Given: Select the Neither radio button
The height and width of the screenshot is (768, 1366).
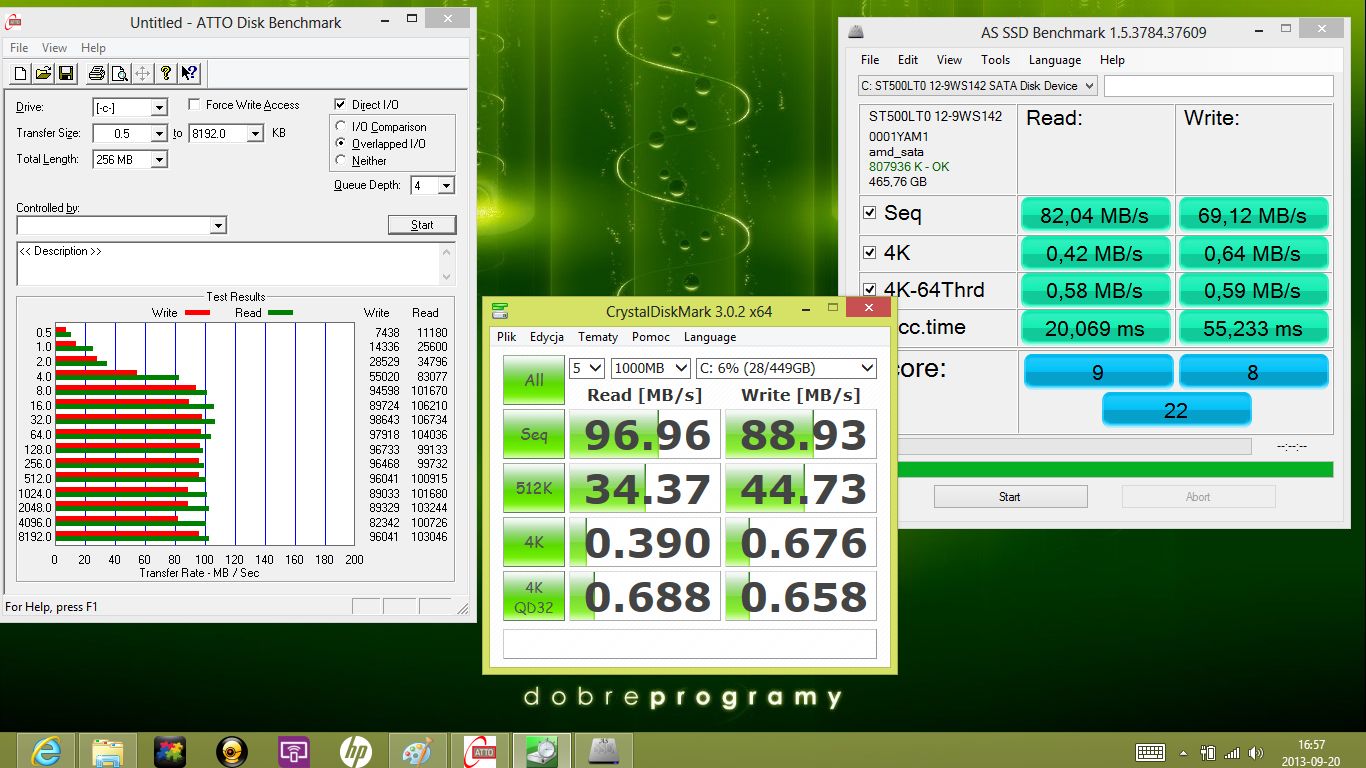Looking at the screenshot, I should 342,161.
